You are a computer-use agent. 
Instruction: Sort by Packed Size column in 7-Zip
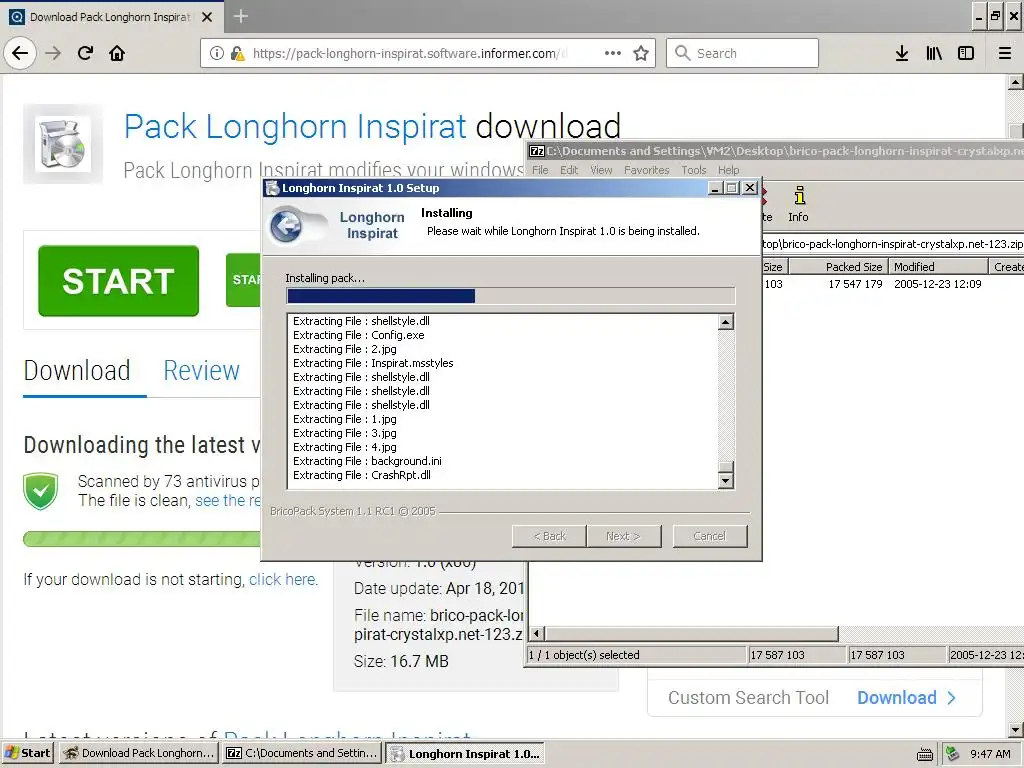837,266
